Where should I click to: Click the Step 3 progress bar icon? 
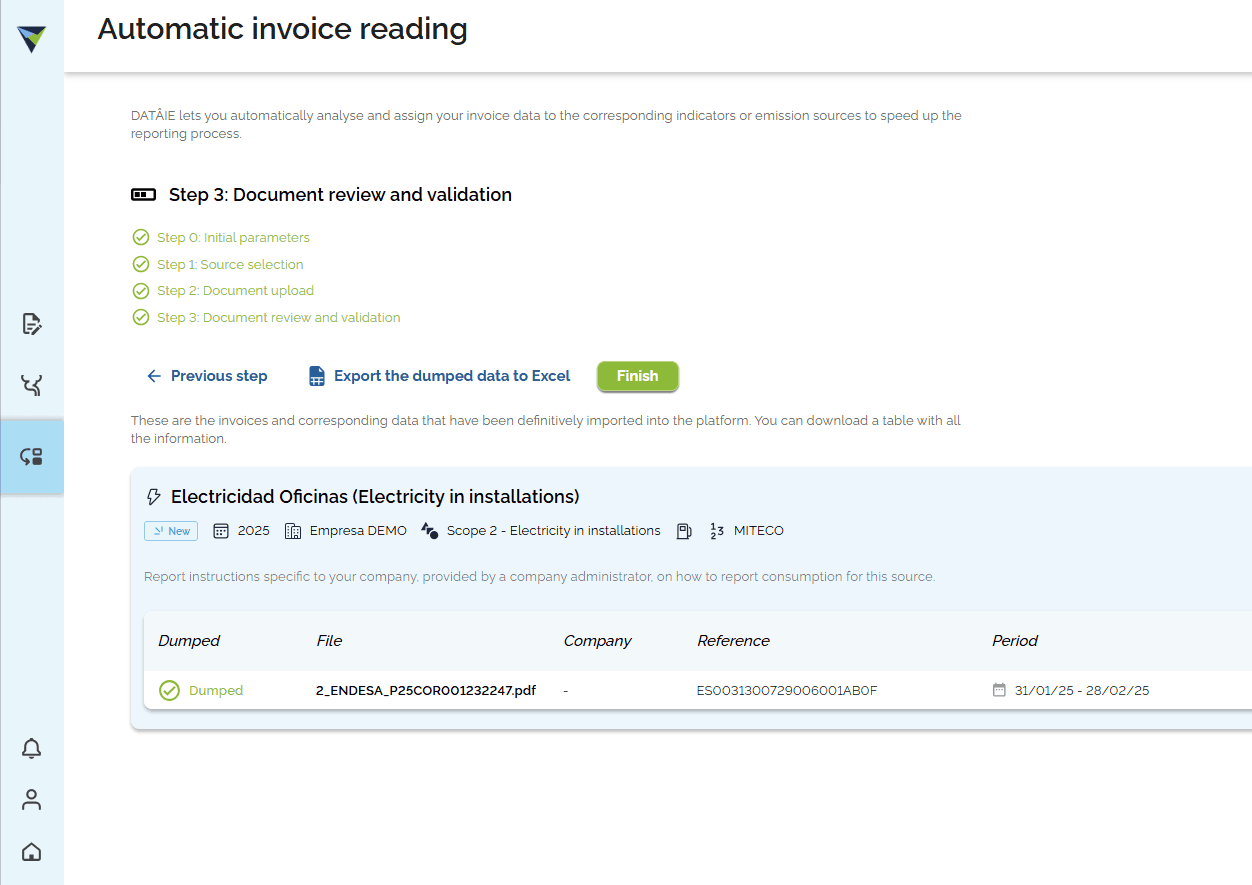tap(144, 195)
